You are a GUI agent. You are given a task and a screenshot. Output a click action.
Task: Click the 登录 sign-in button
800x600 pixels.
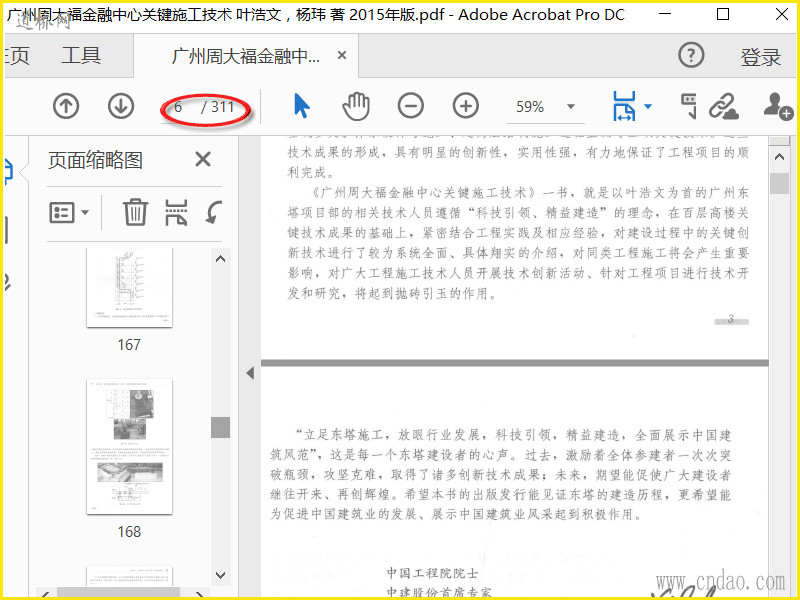760,57
